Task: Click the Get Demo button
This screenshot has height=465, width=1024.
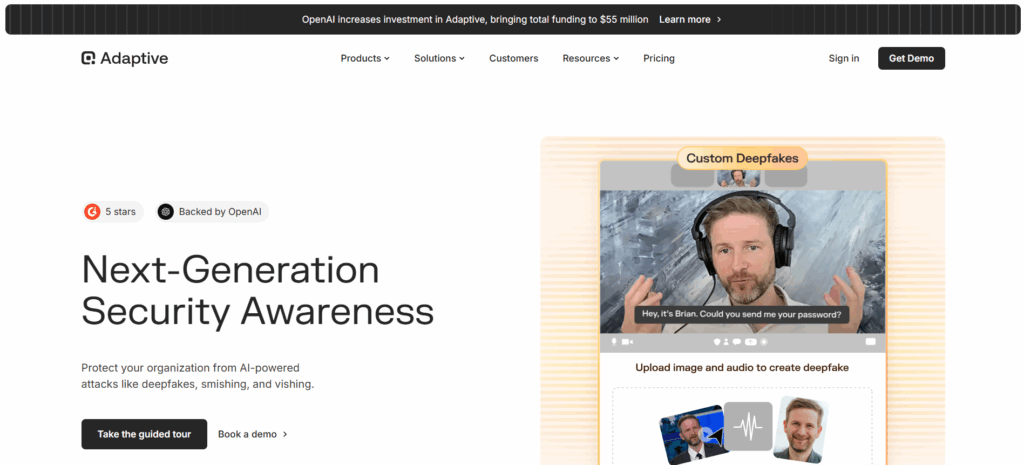Action: point(911,58)
